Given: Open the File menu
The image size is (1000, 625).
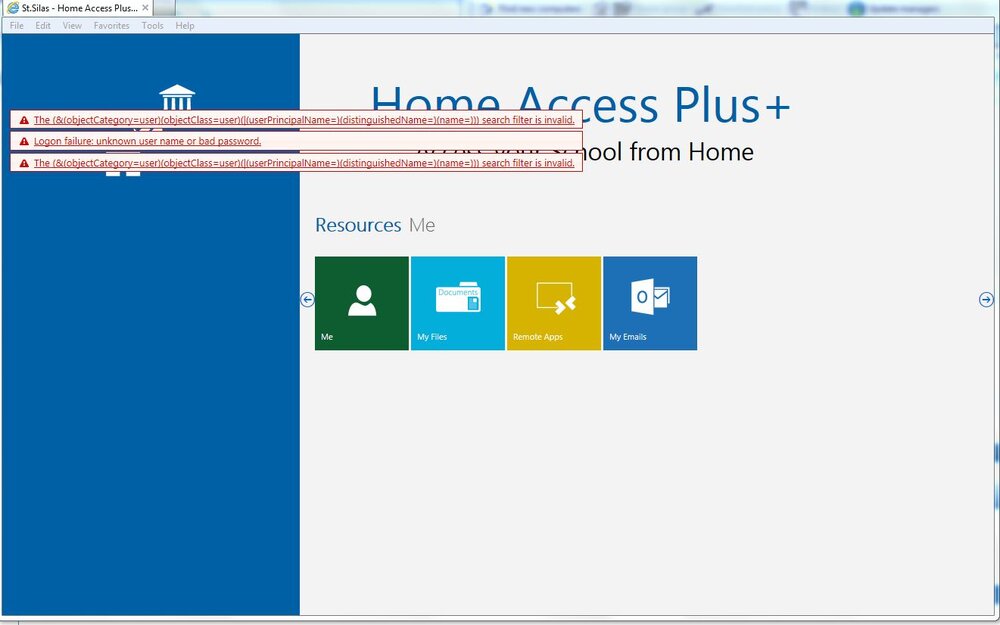Looking at the screenshot, I should (17, 26).
